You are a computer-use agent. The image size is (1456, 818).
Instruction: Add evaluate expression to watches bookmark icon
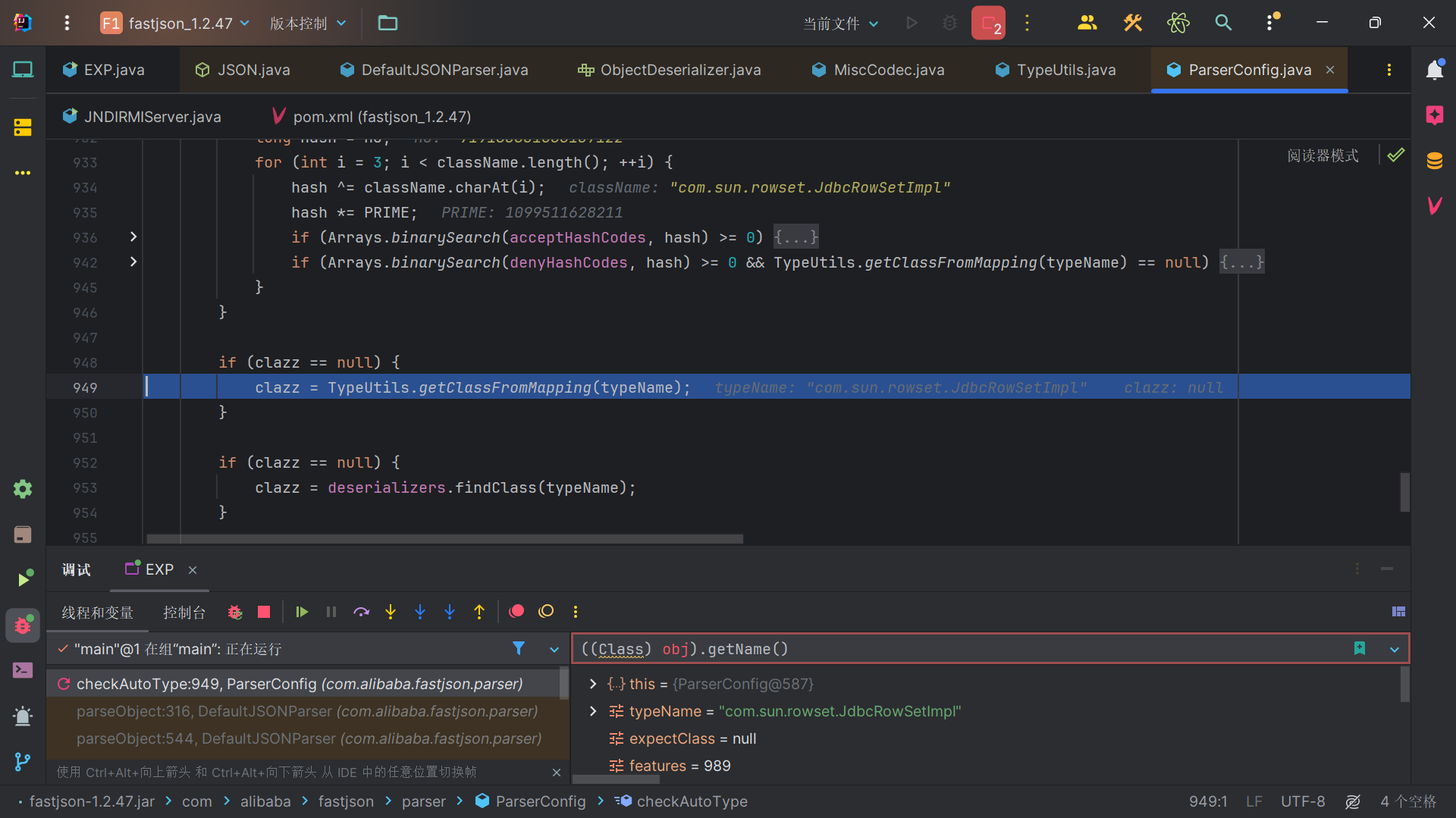(1360, 648)
